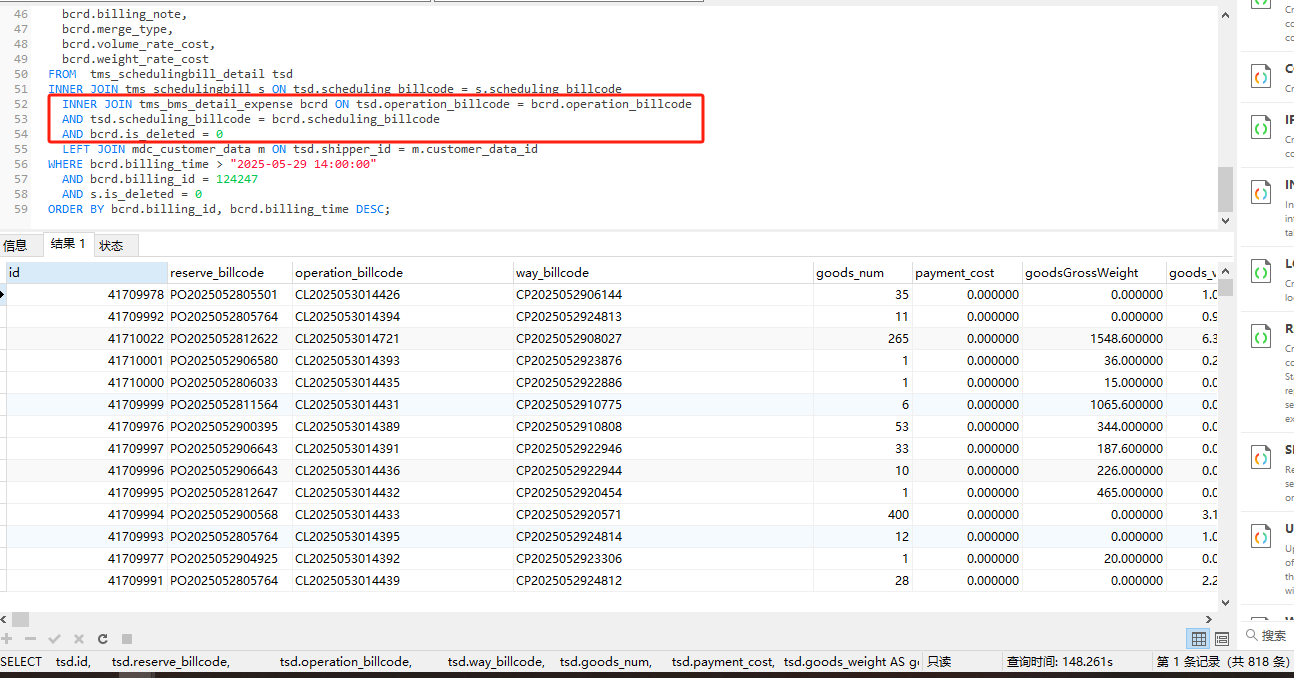Click the add record plus icon

(7, 638)
